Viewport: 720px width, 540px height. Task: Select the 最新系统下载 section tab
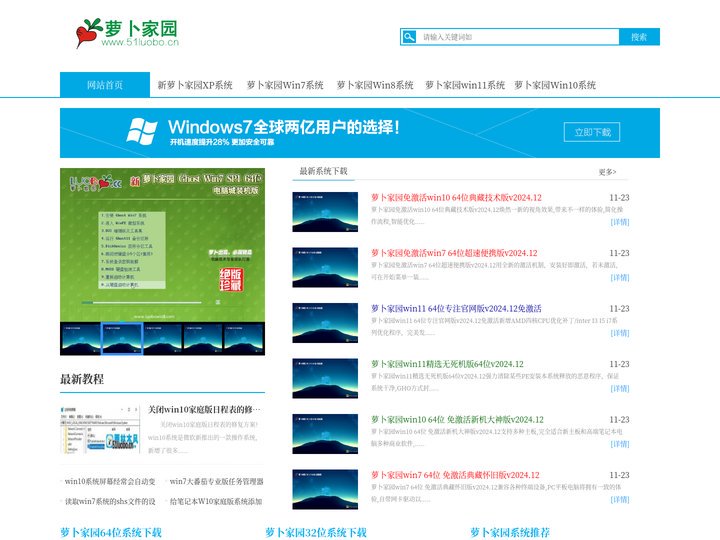[x=323, y=171]
